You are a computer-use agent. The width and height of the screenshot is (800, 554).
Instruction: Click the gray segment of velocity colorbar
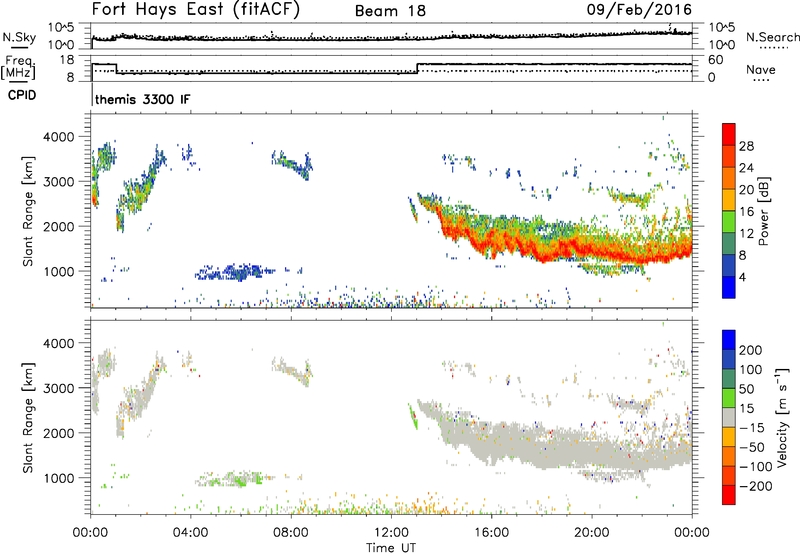729,417
